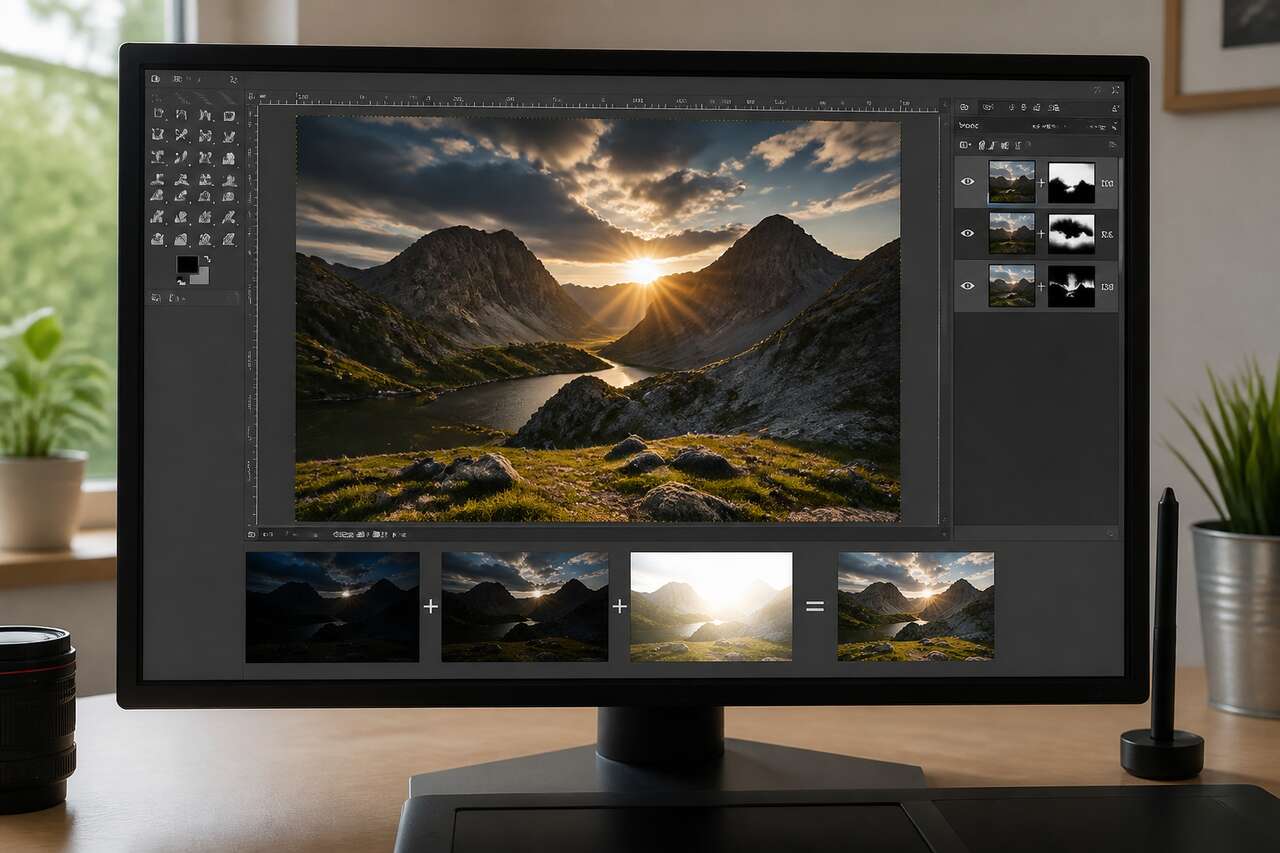
Task: Select the middle layer's landscape image thumbnail
Action: coord(1012,233)
